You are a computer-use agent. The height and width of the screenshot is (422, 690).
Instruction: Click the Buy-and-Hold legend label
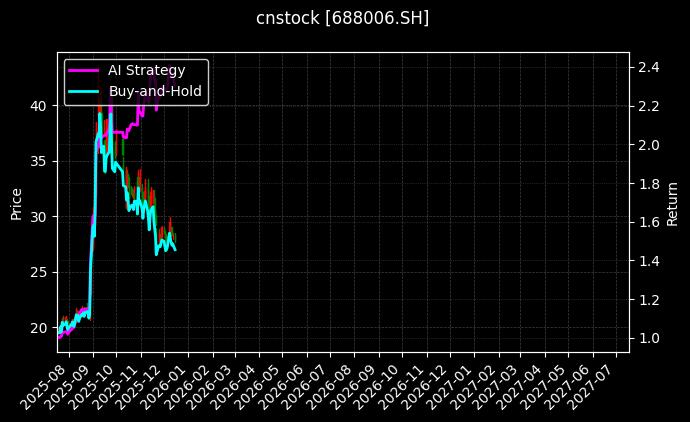click(x=155, y=91)
